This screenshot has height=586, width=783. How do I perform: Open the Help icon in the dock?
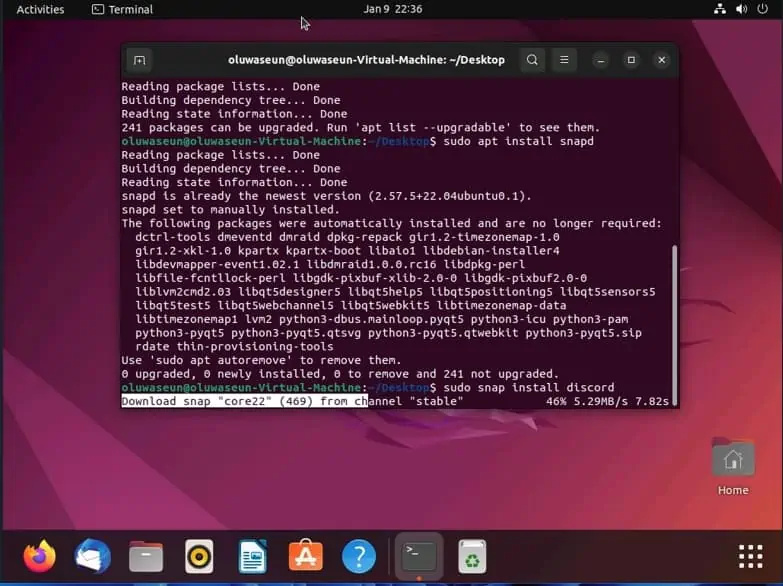pyautogui.click(x=359, y=556)
